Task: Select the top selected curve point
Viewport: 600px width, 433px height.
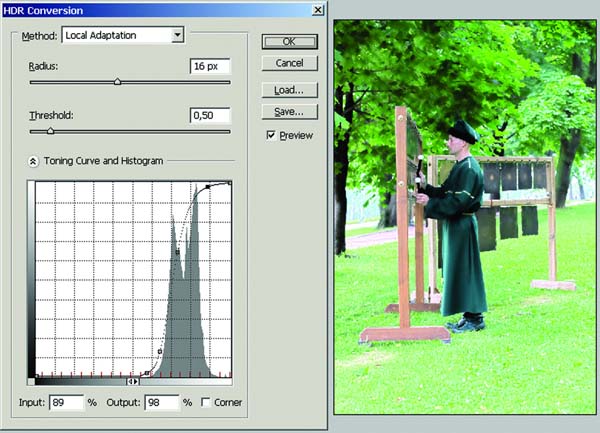Action: click(207, 187)
